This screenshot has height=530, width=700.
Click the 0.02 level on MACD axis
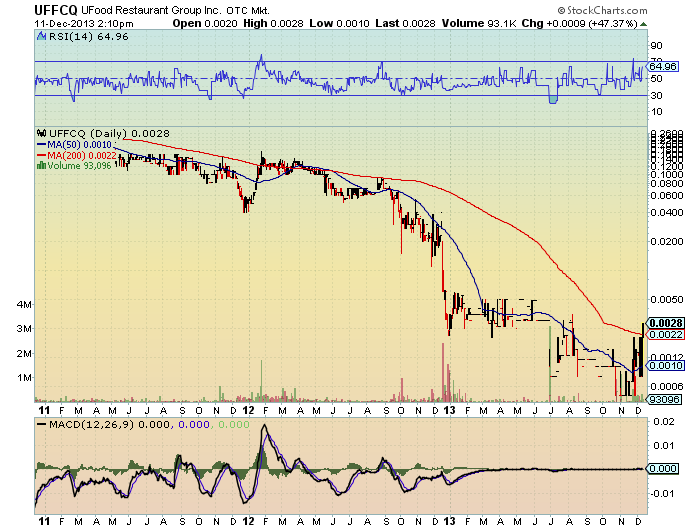(664, 421)
